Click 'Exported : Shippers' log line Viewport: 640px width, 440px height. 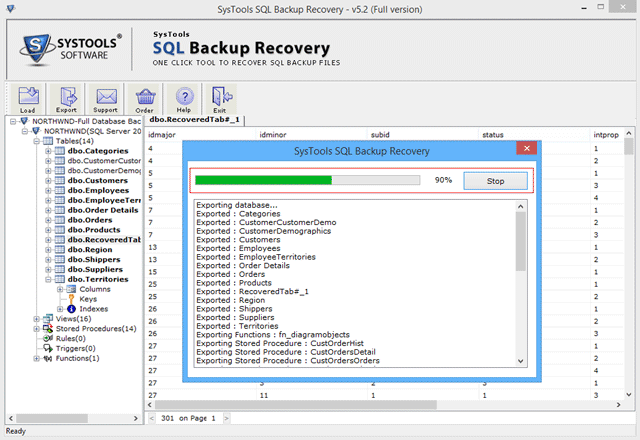coord(234,309)
